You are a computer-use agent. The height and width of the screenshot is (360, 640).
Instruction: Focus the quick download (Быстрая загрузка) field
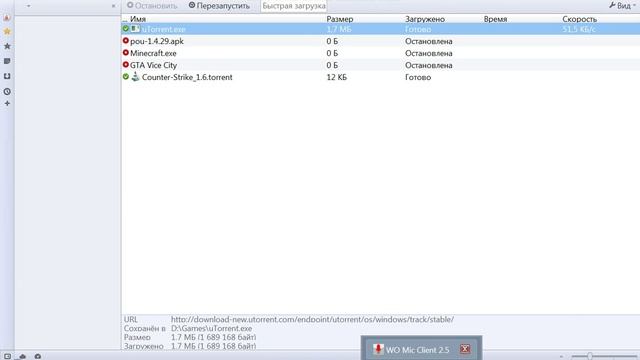pyautogui.click(x=294, y=6)
